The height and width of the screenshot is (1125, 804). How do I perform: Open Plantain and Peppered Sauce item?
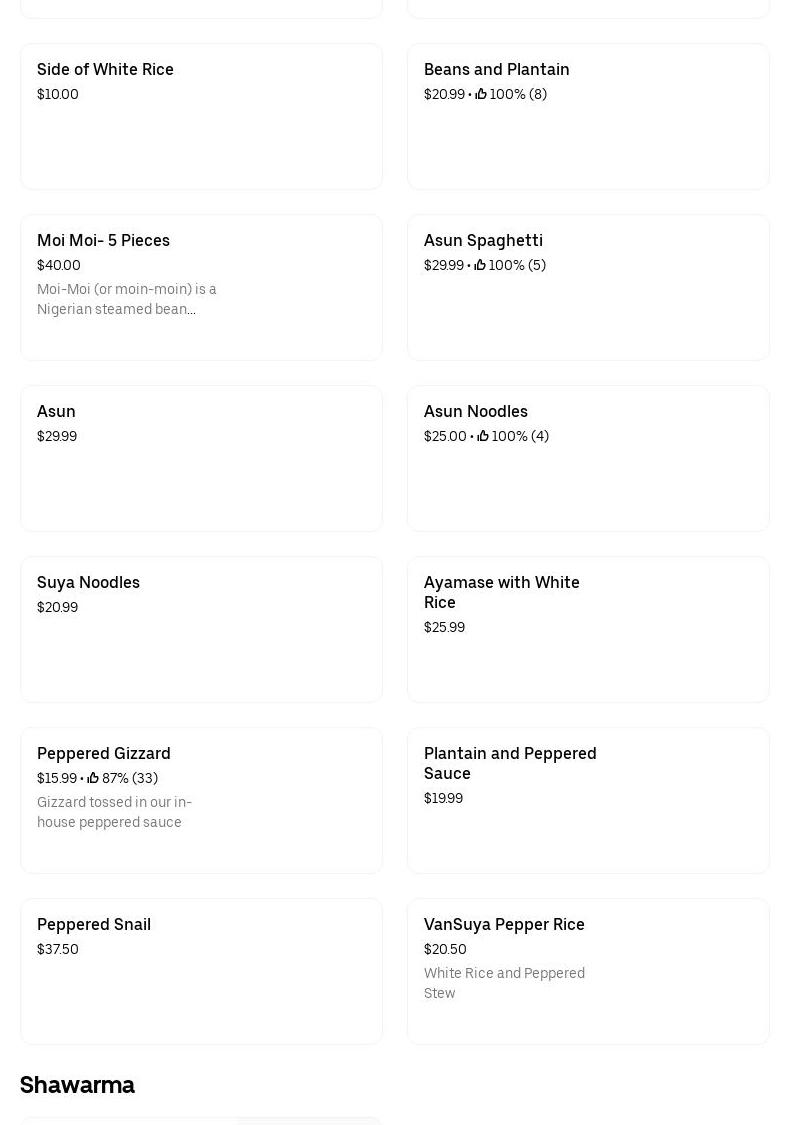509,763
